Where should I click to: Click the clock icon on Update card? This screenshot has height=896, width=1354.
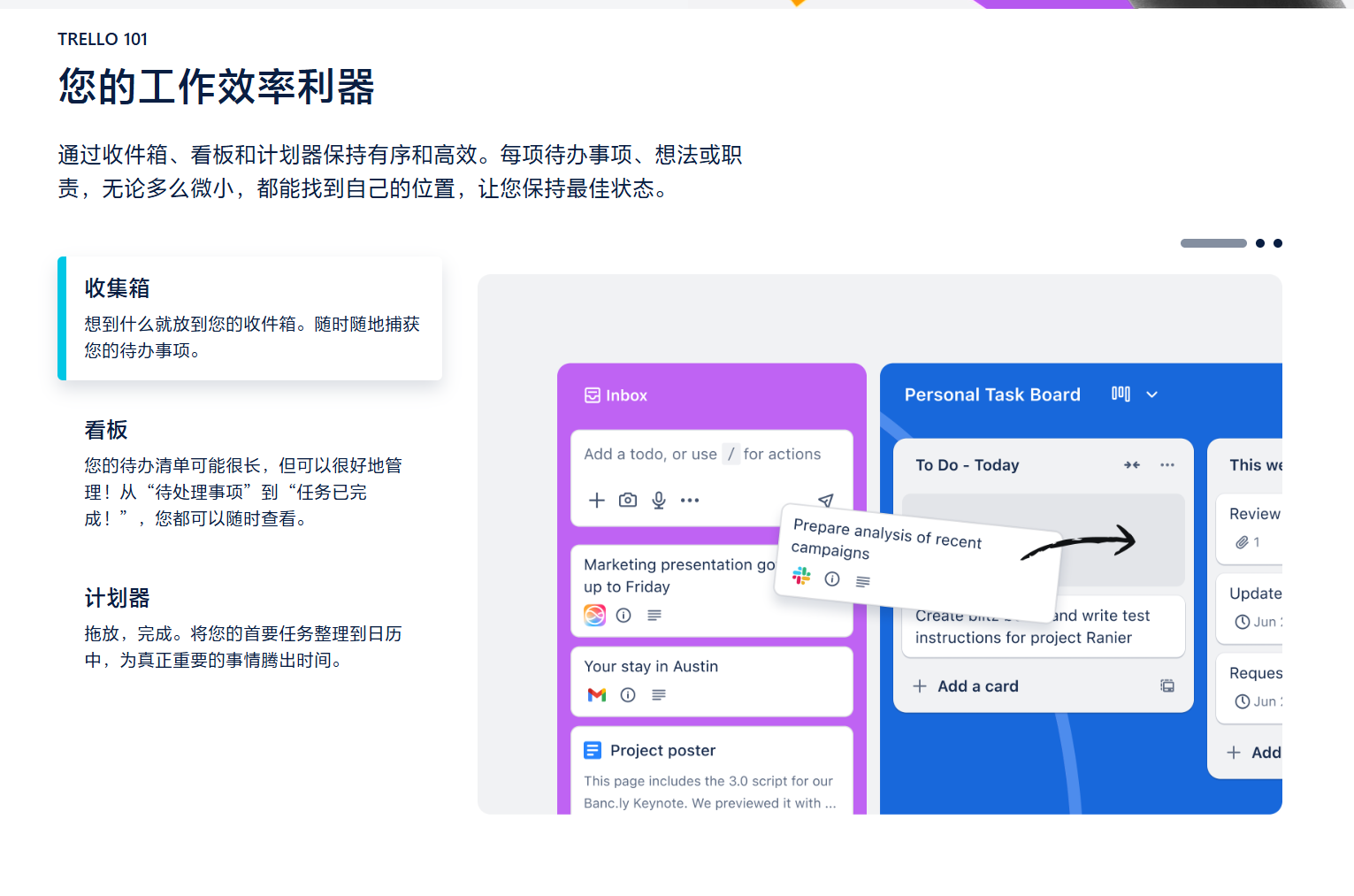(1242, 622)
